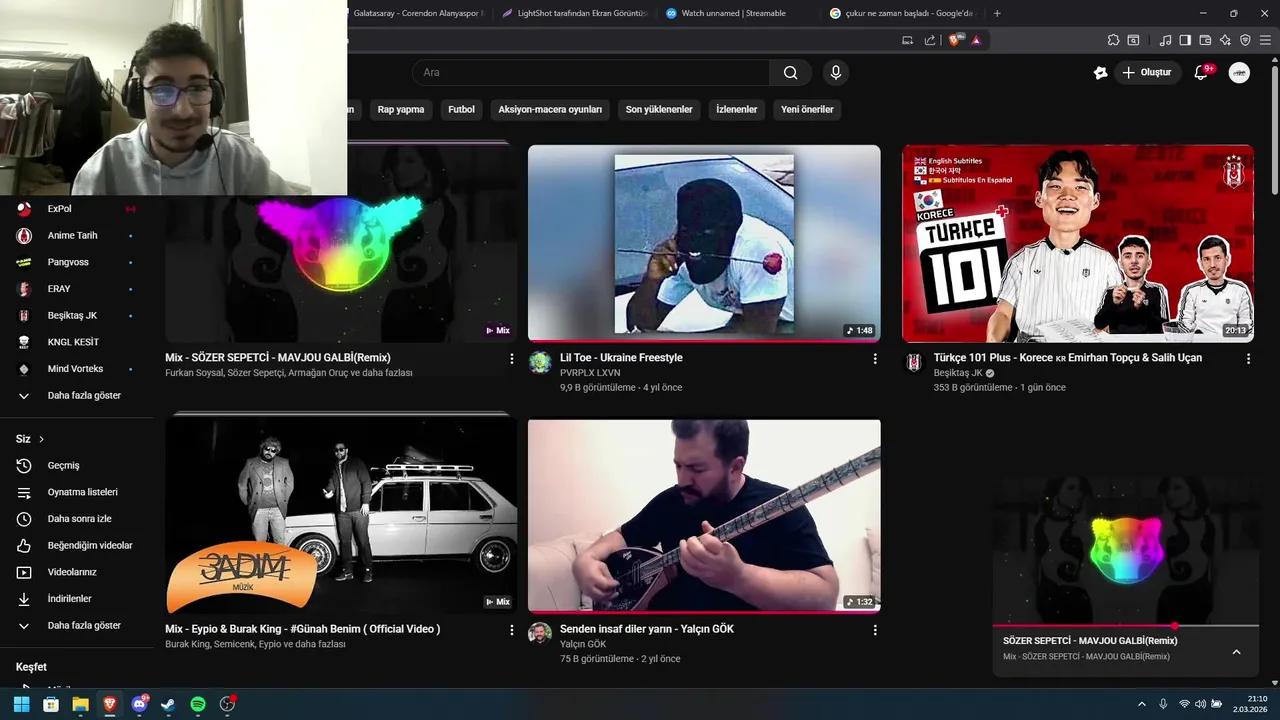The width and height of the screenshot is (1280, 720).
Task: Open Brave Shields lion icon in address bar
Action: (x=954, y=40)
